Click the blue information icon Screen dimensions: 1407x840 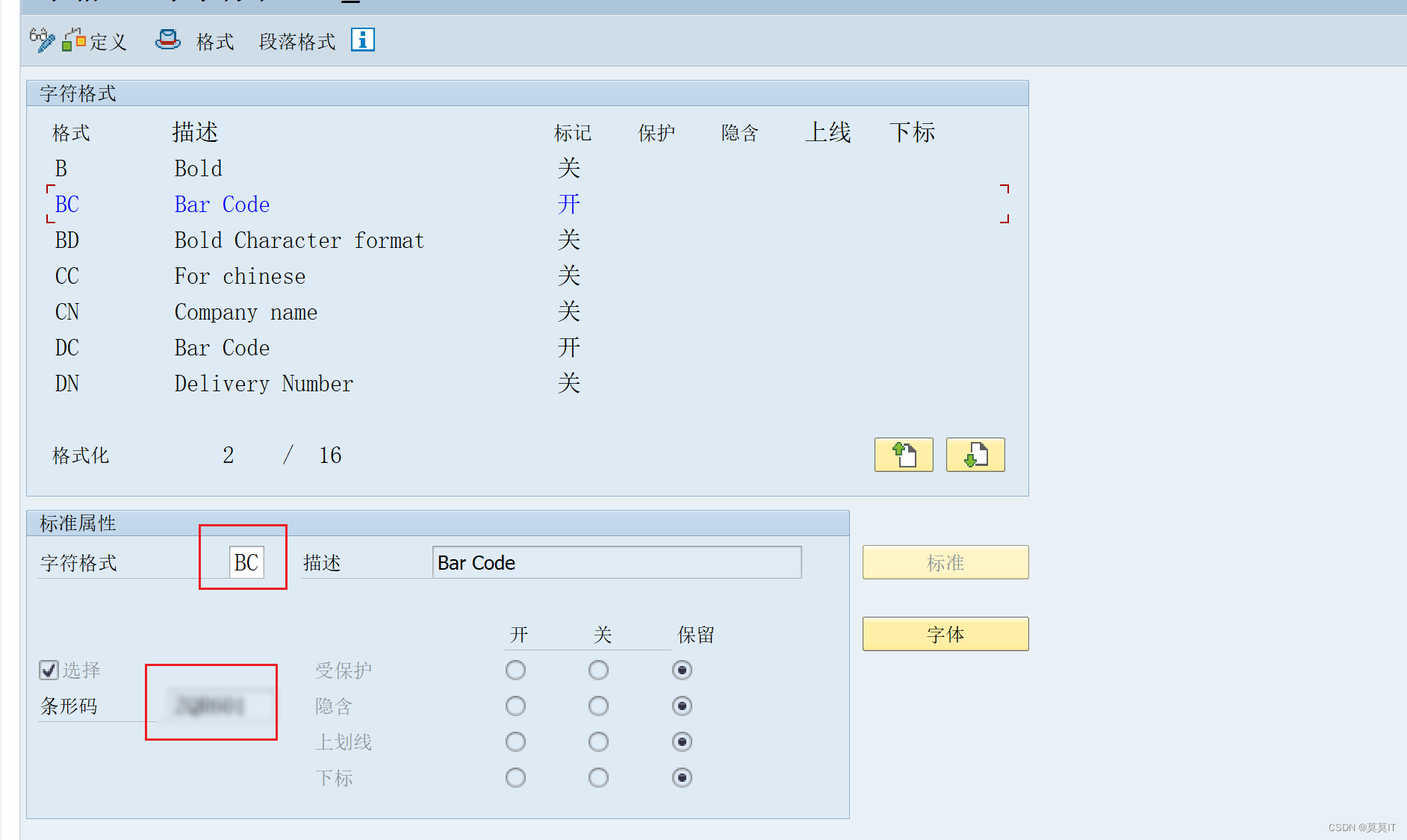[x=363, y=40]
